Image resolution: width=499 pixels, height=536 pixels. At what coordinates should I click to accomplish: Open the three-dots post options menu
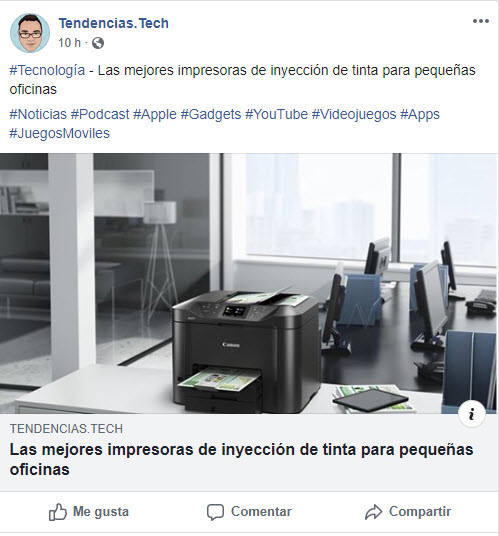pyautogui.click(x=481, y=21)
